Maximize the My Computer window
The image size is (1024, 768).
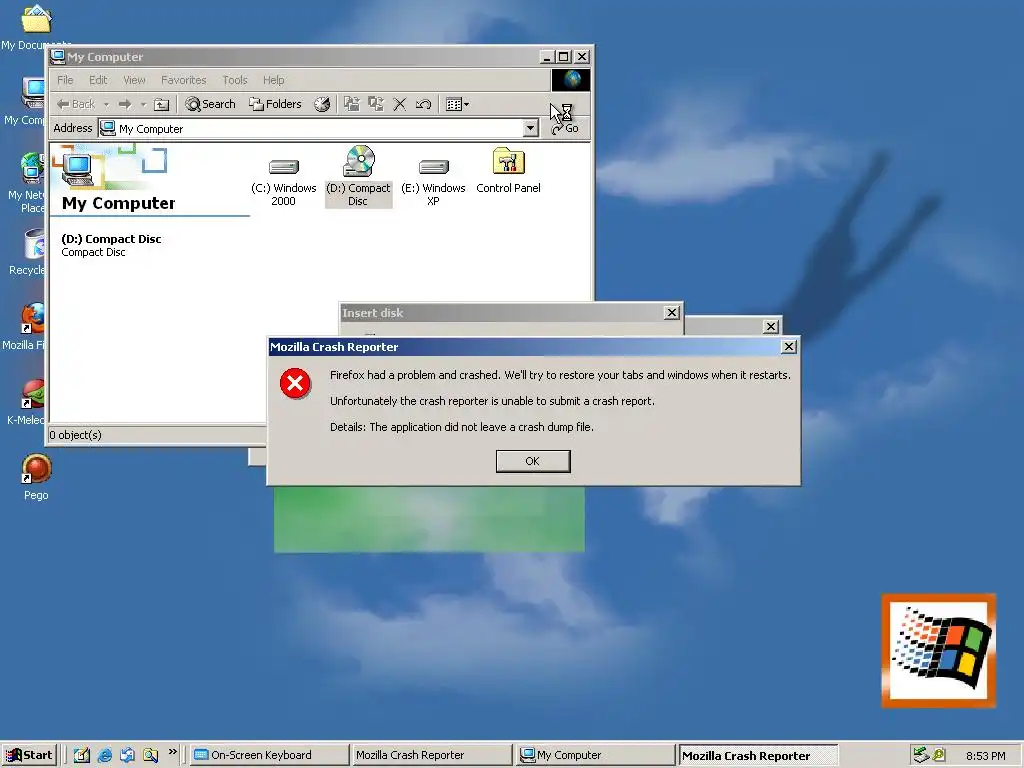tap(564, 57)
